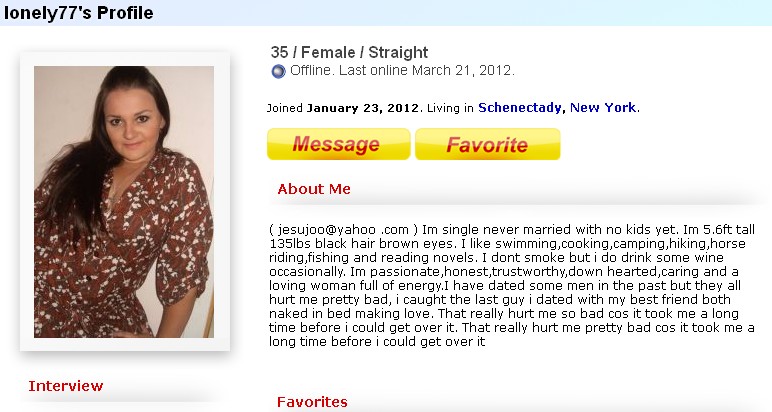Screen dimensions: 772x412
Task: Add the profile with the Favorite button
Action: coord(487,144)
